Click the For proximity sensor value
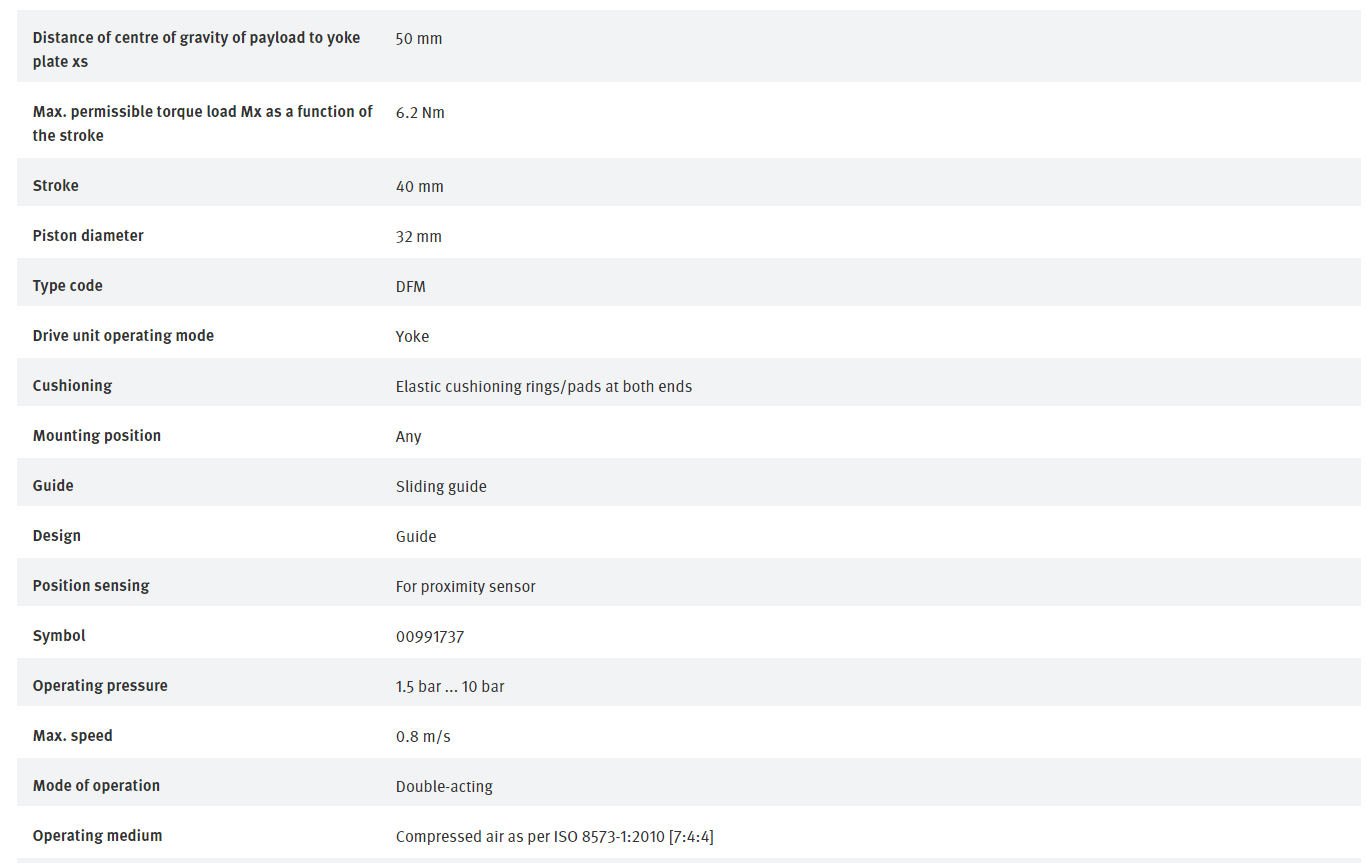The width and height of the screenshot is (1370, 863). [465, 587]
